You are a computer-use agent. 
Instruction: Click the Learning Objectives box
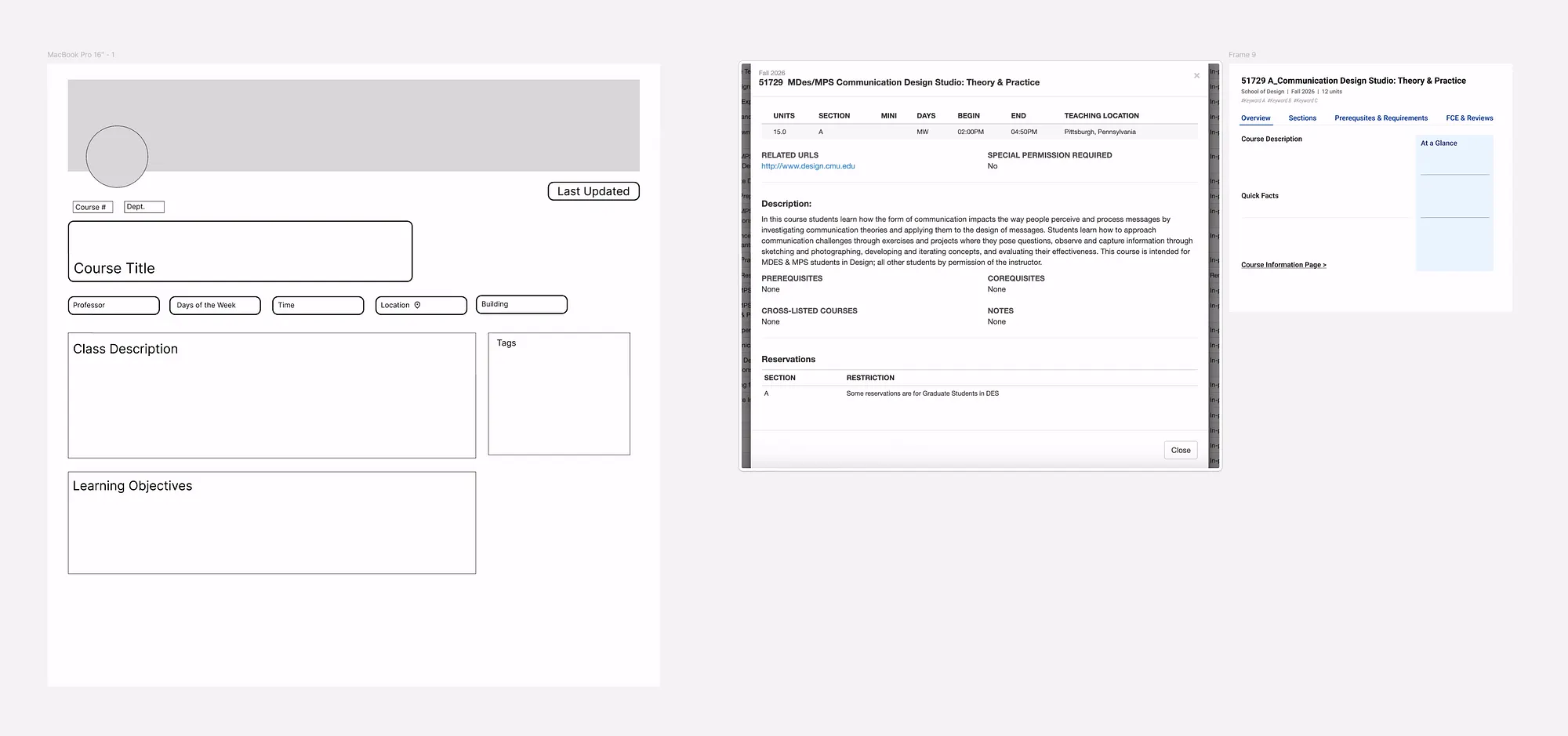[272, 523]
